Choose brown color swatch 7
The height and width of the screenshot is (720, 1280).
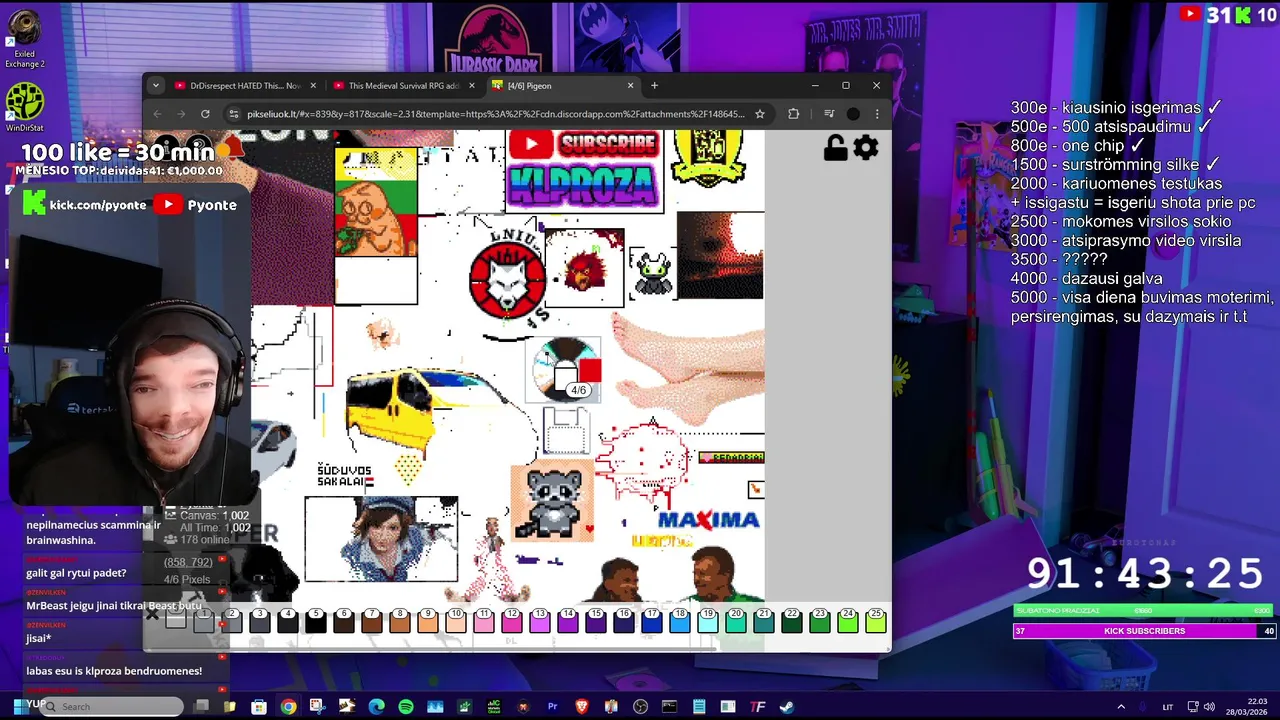pyautogui.click(x=371, y=621)
